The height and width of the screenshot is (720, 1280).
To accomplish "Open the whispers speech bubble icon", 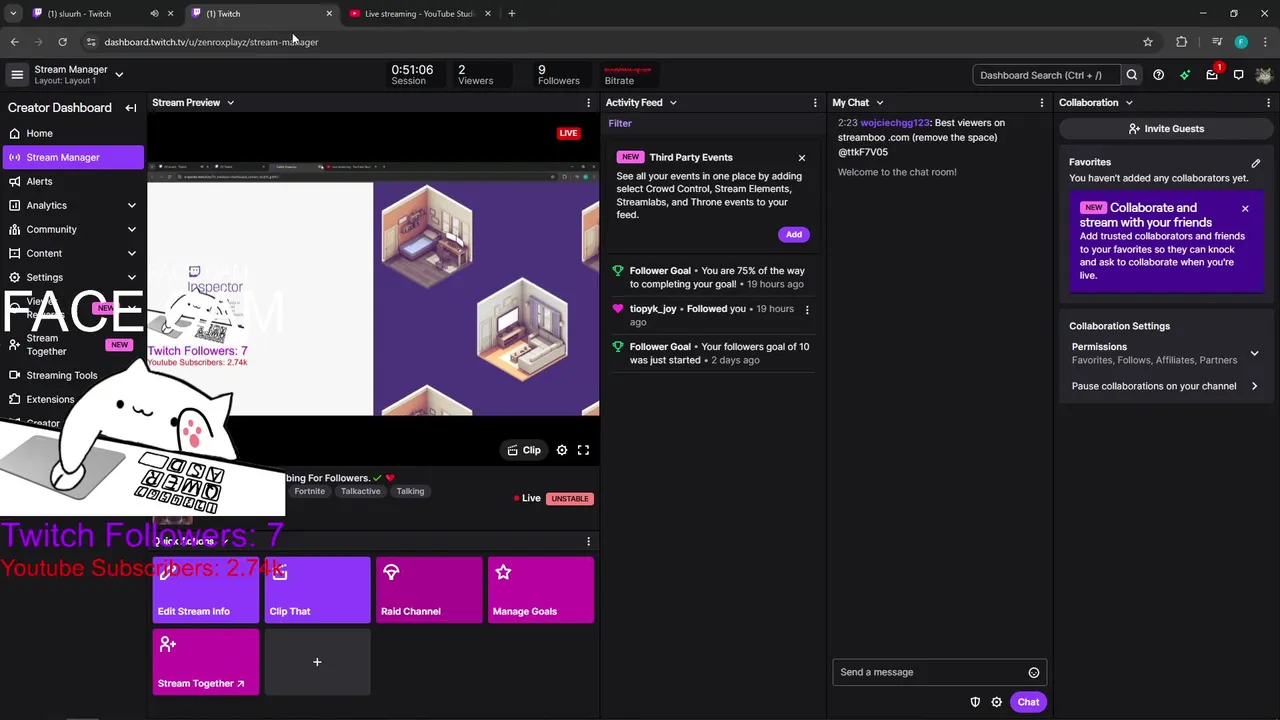I will (1238, 75).
